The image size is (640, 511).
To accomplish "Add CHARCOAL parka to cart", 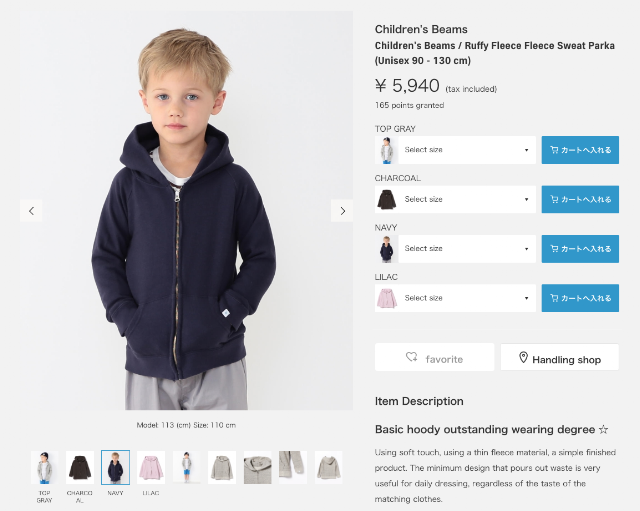I will (580, 199).
